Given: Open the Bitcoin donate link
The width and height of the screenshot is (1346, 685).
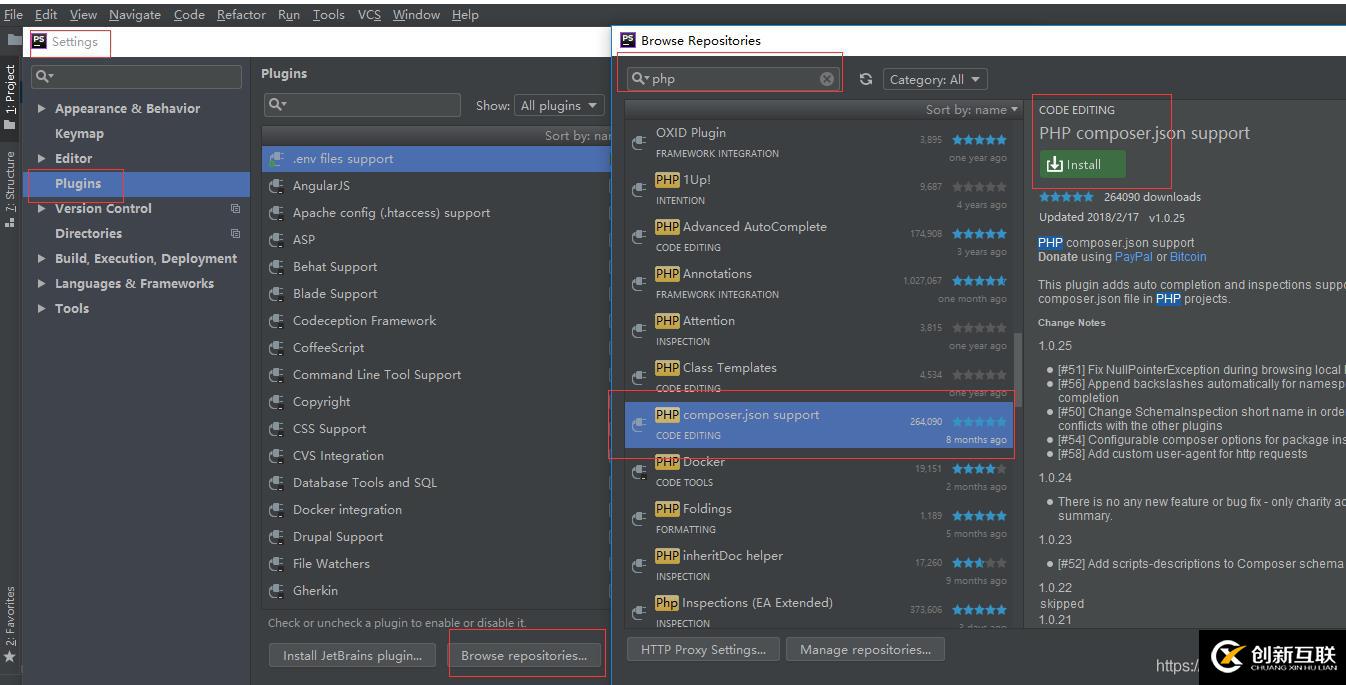Looking at the screenshot, I should [x=1188, y=257].
